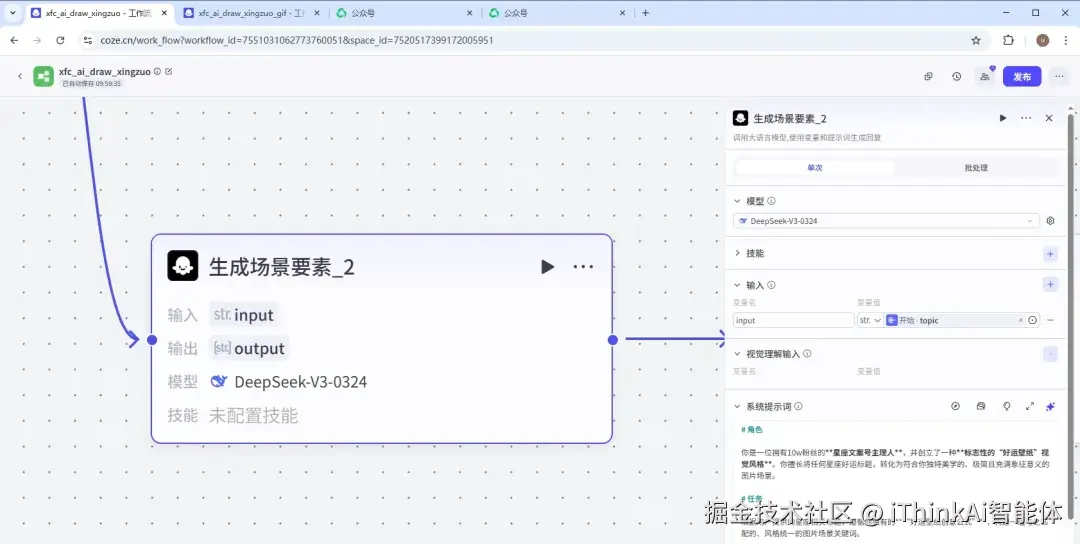The height and width of the screenshot is (544, 1080).
Task: Open a new browser tab
Action: [x=645, y=13]
